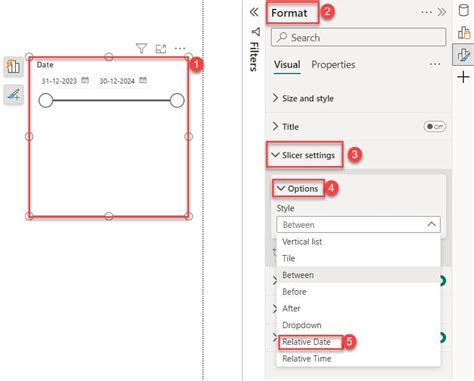Click the magnifier icon in the Search box

click(x=282, y=37)
